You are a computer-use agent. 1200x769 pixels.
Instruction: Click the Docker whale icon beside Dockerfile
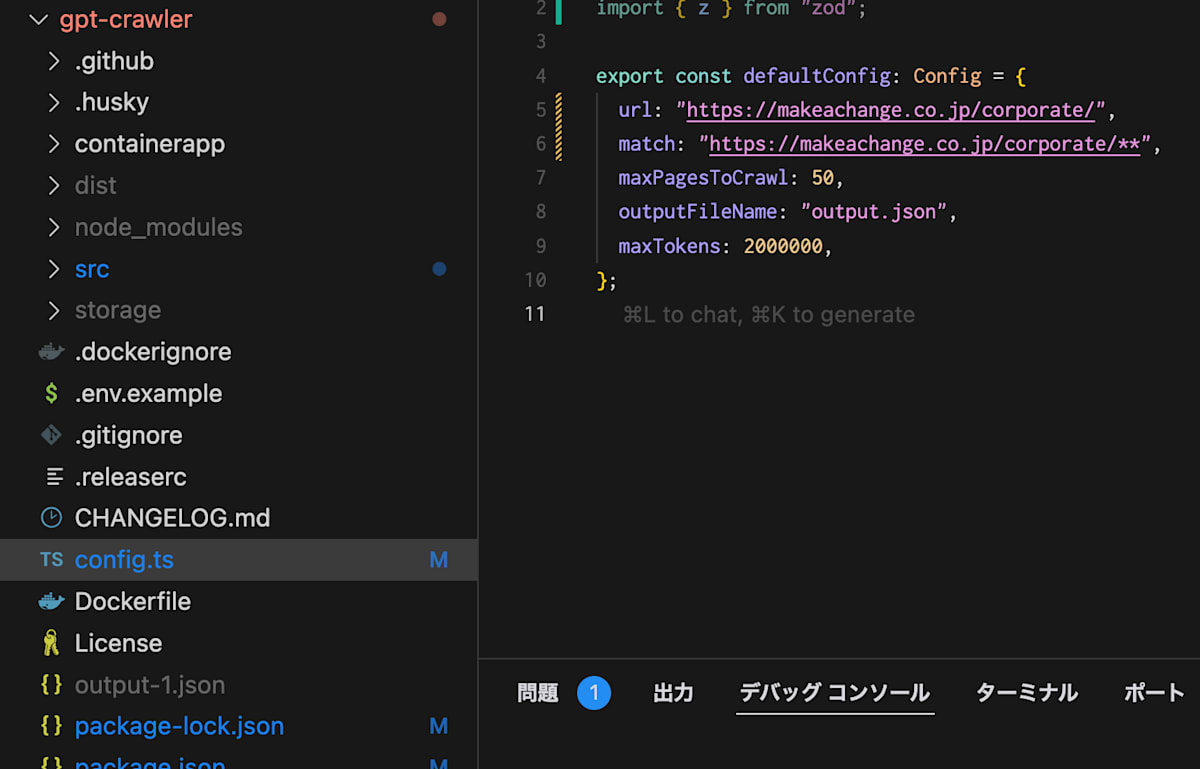click(x=51, y=601)
